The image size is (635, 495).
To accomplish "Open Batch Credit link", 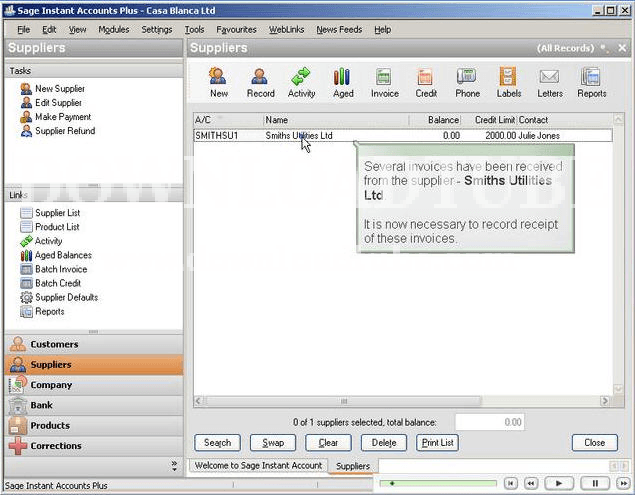I will [51, 283].
